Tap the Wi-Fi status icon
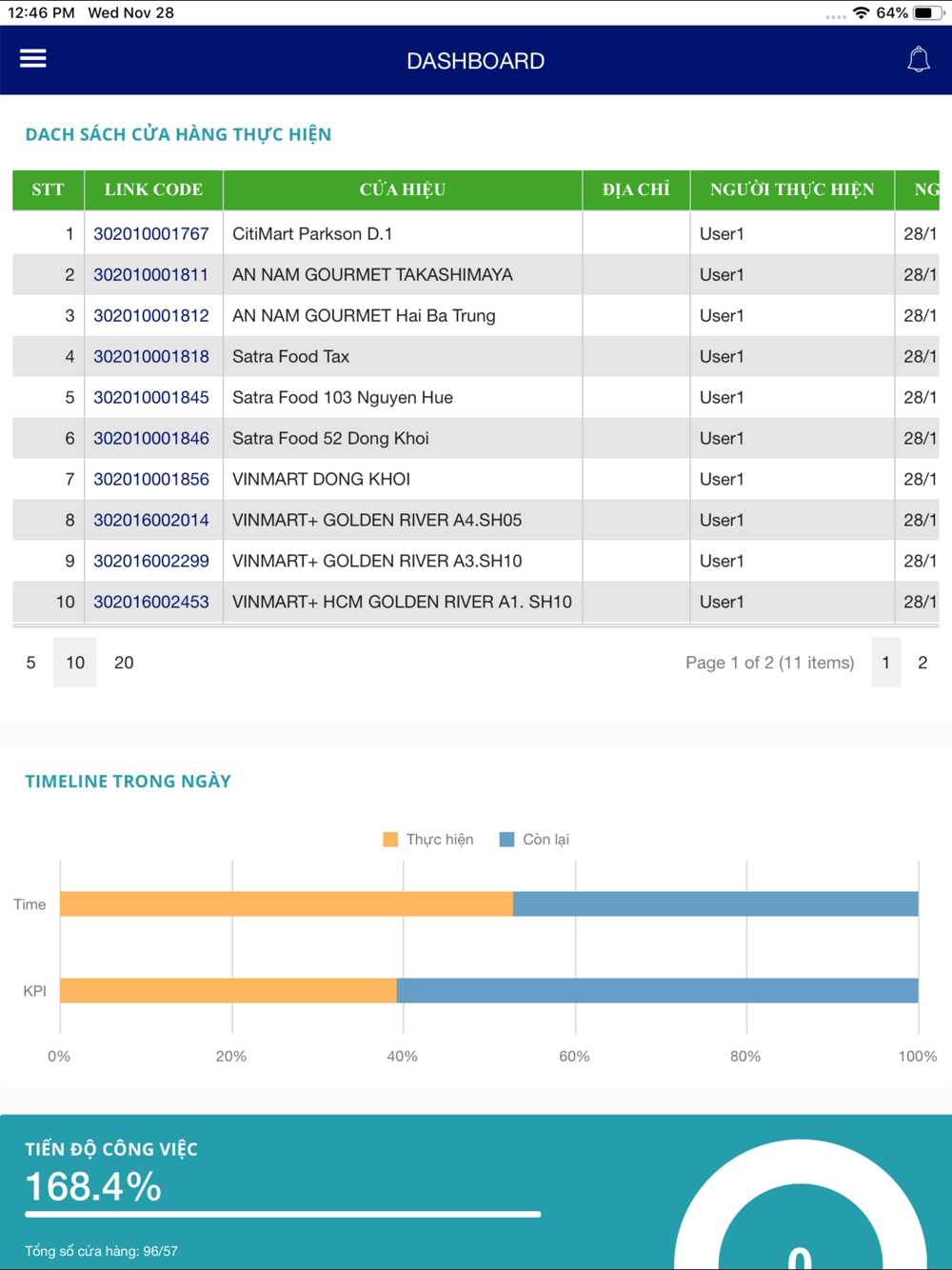 pyautogui.click(x=861, y=13)
